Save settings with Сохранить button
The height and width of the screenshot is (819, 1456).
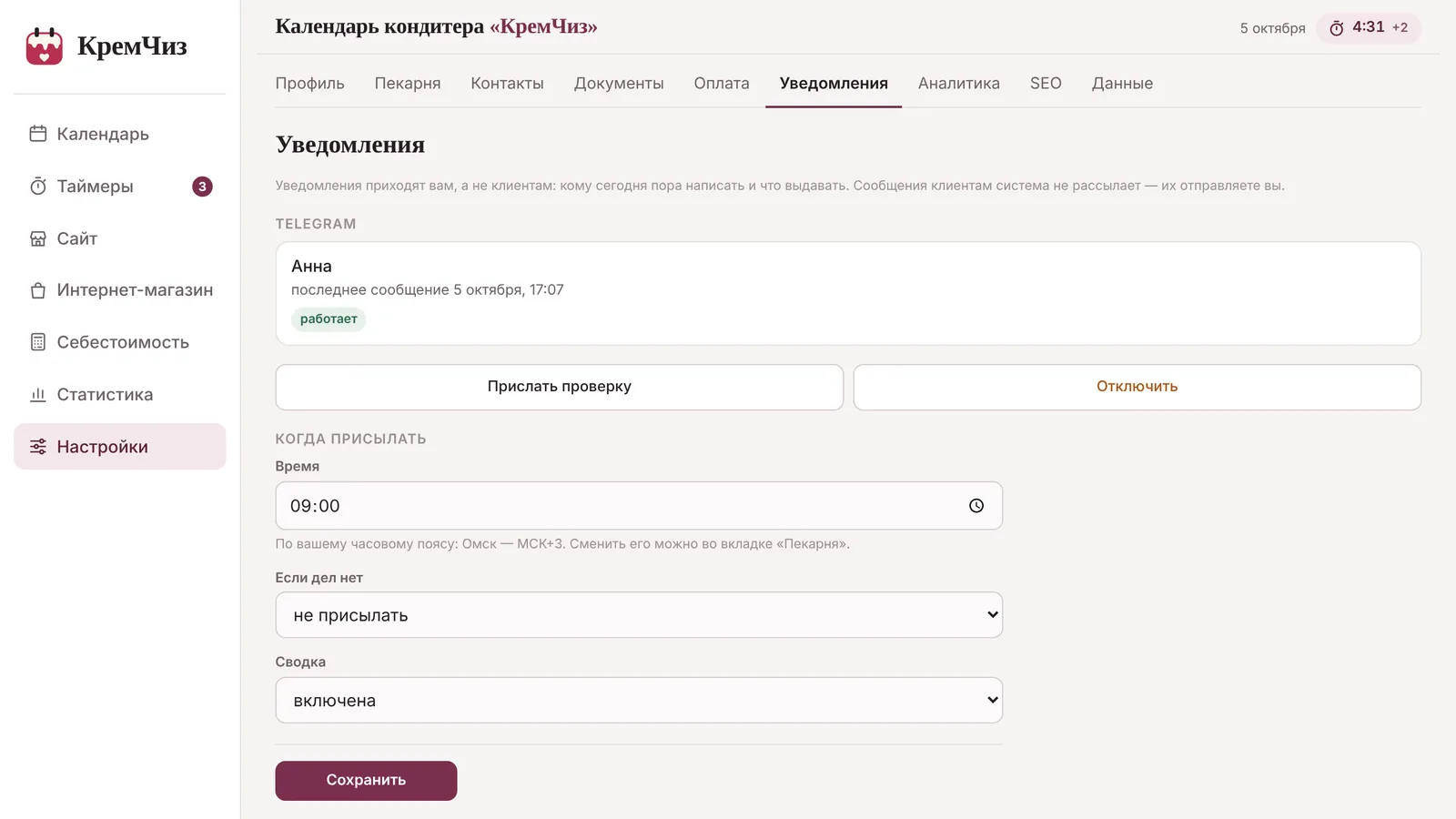click(366, 781)
